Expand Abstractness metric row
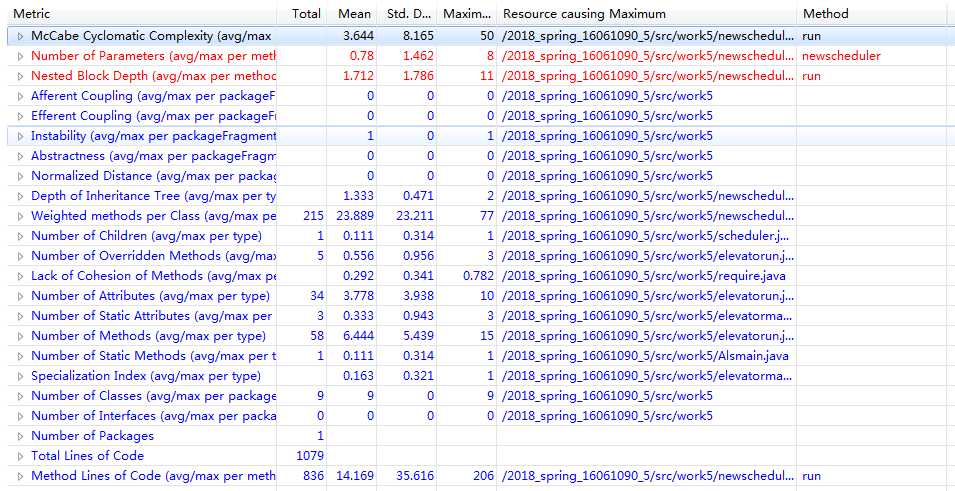 click(x=21, y=157)
